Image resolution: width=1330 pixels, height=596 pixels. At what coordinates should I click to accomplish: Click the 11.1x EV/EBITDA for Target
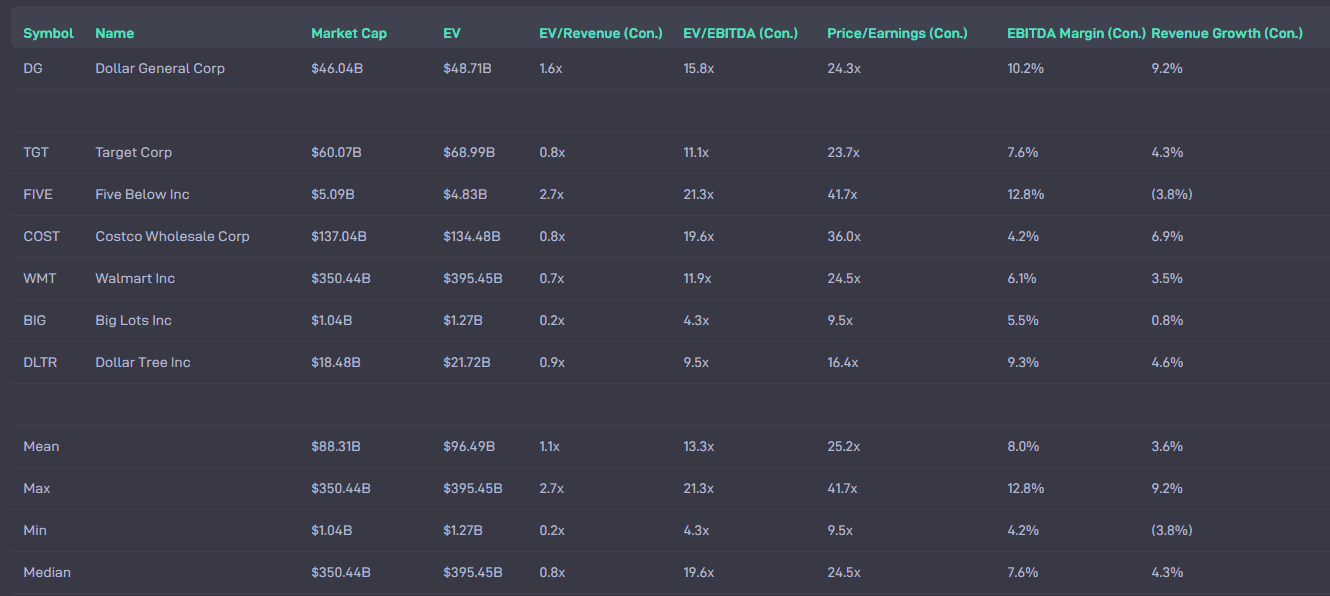(696, 152)
